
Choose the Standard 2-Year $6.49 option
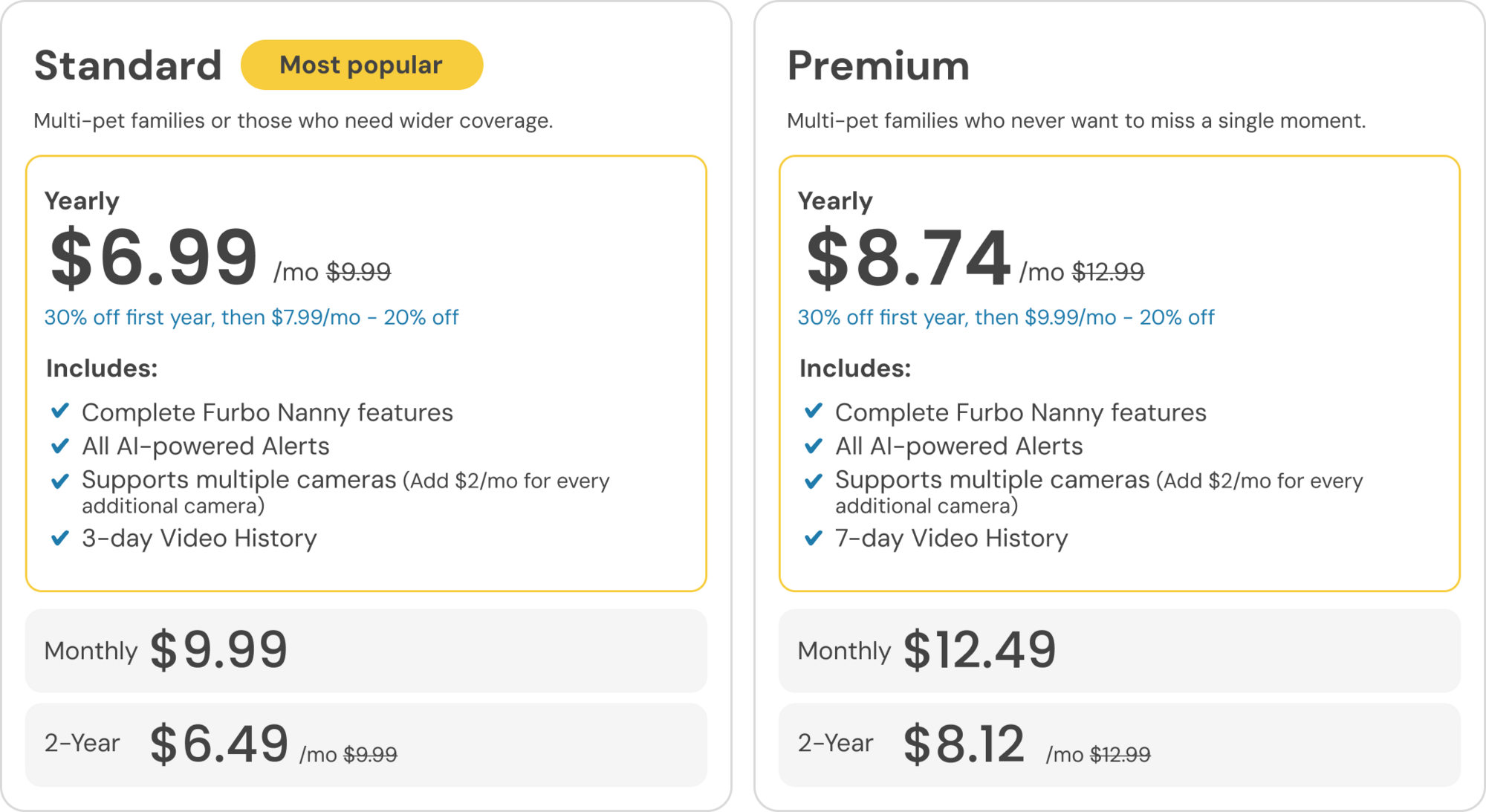[366, 744]
